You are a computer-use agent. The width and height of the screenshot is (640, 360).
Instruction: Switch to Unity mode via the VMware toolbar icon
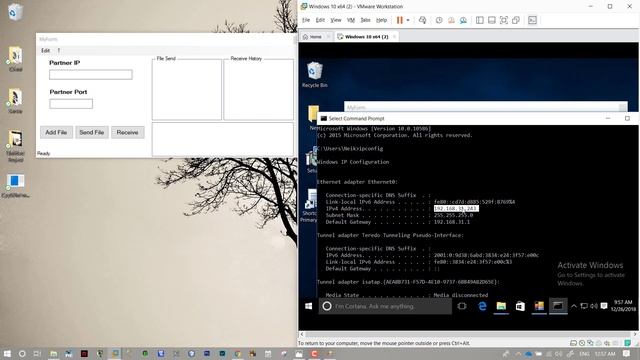516,20
